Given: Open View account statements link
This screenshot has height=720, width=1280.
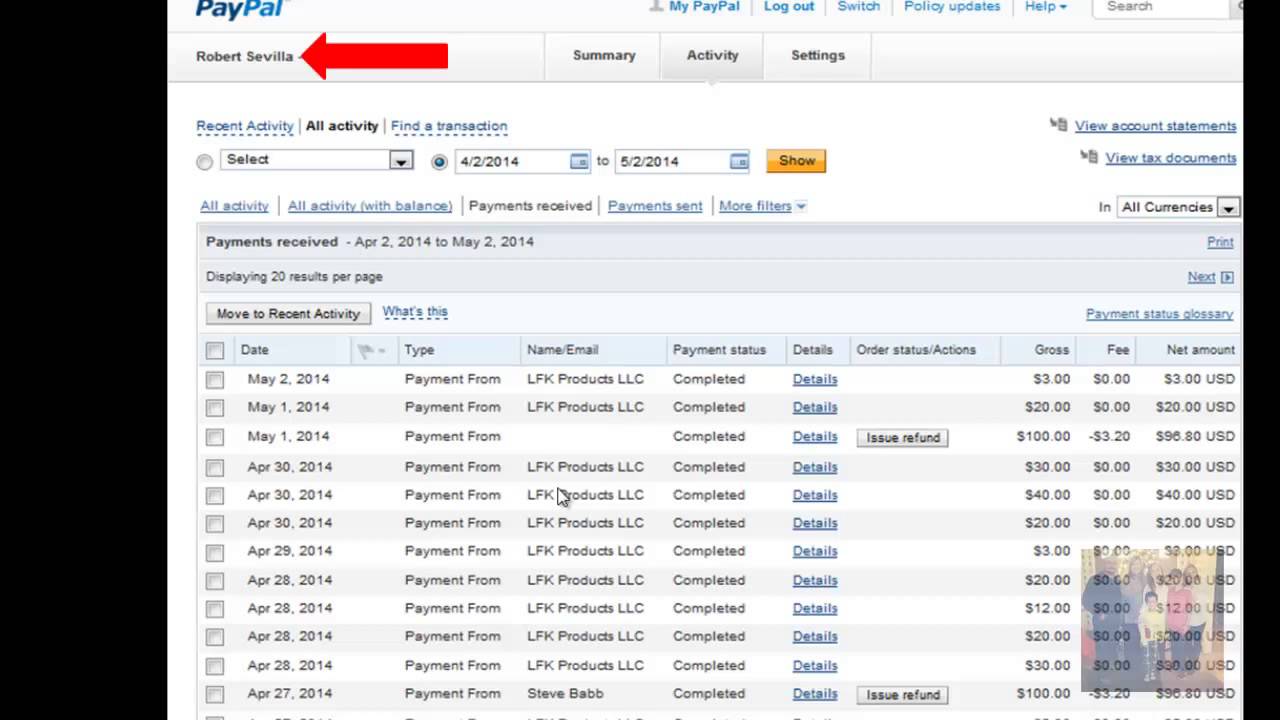Looking at the screenshot, I should (1156, 126).
